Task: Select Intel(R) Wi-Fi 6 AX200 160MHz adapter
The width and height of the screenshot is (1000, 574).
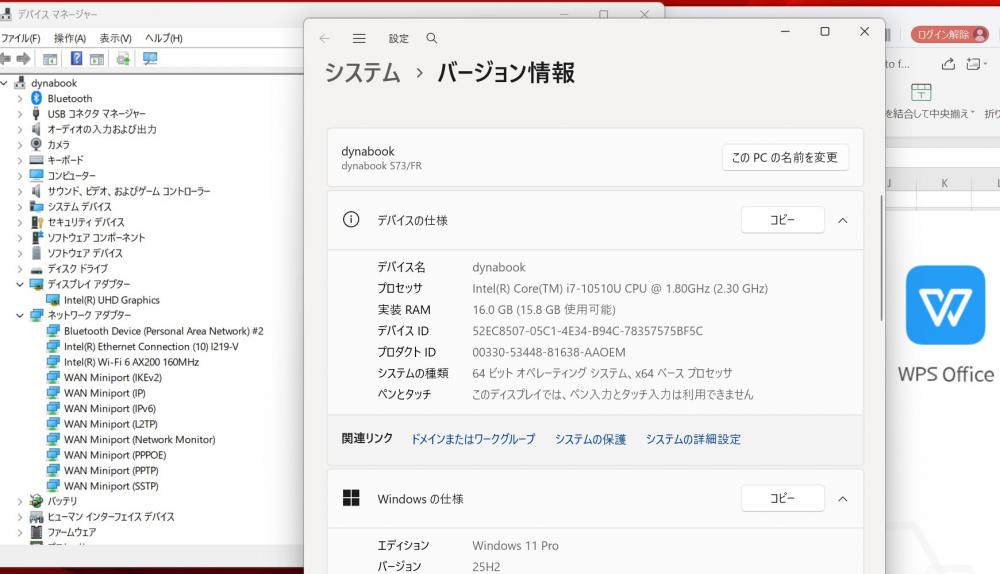Action: (131, 362)
